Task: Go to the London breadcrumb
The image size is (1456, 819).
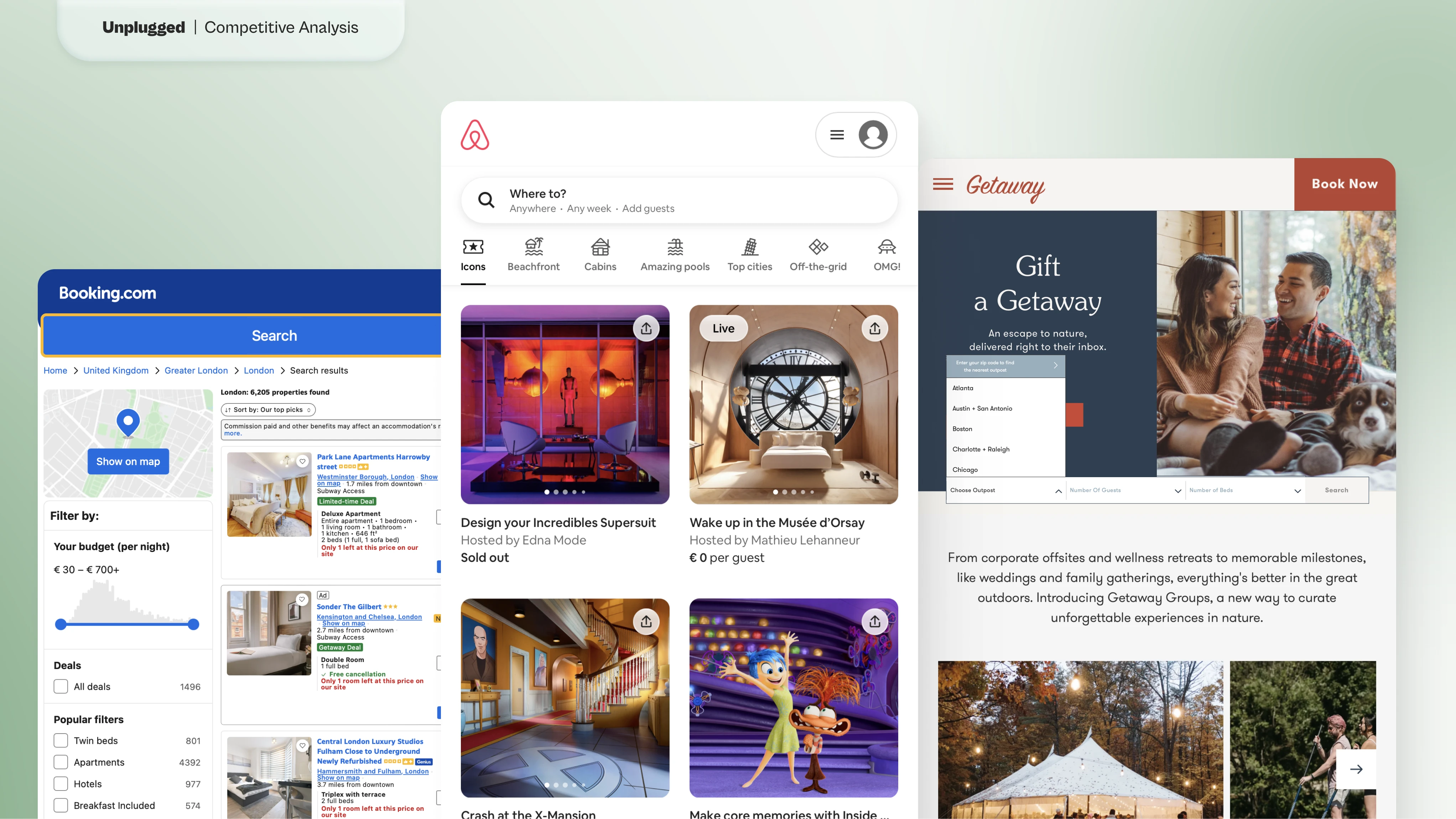Action: [259, 370]
